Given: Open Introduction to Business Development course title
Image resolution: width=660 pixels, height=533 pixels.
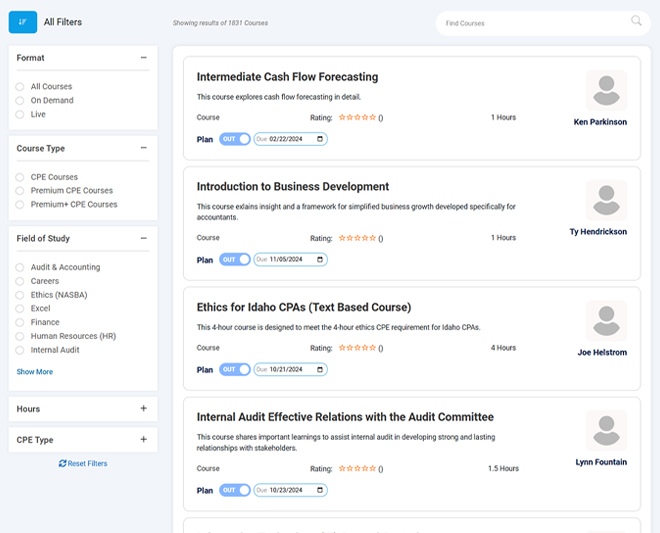Looking at the screenshot, I should (x=293, y=187).
